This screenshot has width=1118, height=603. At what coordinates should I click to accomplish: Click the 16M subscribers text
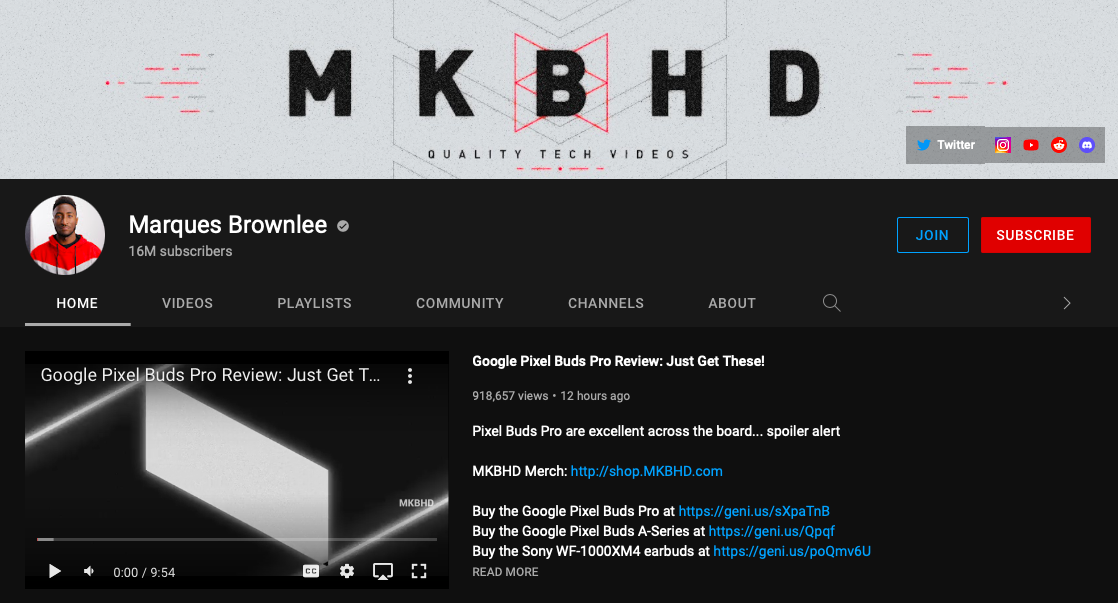(x=180, y=251)
